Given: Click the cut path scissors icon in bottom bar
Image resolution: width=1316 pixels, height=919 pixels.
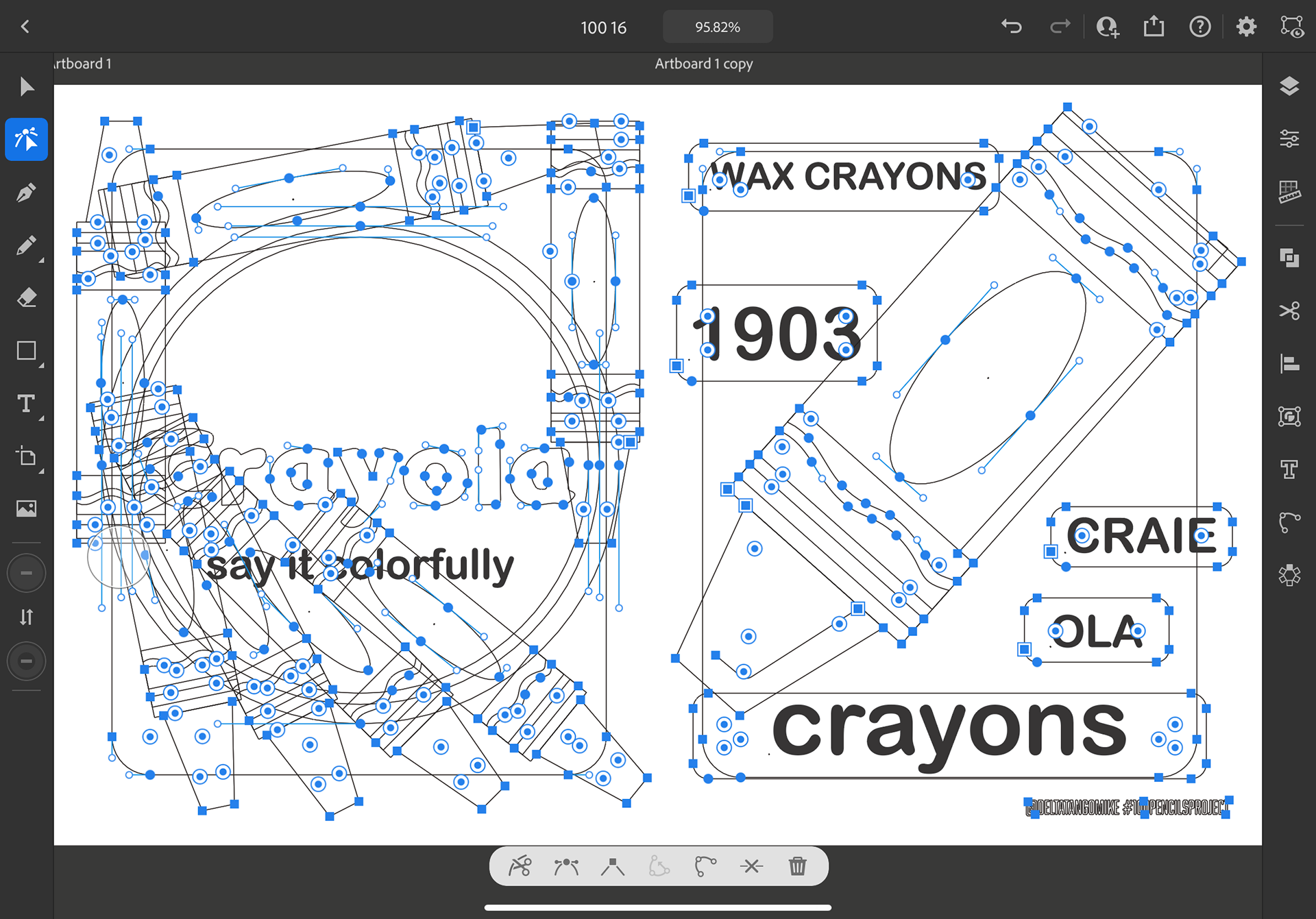Looking at the screenshot, I should coord(520,866).
